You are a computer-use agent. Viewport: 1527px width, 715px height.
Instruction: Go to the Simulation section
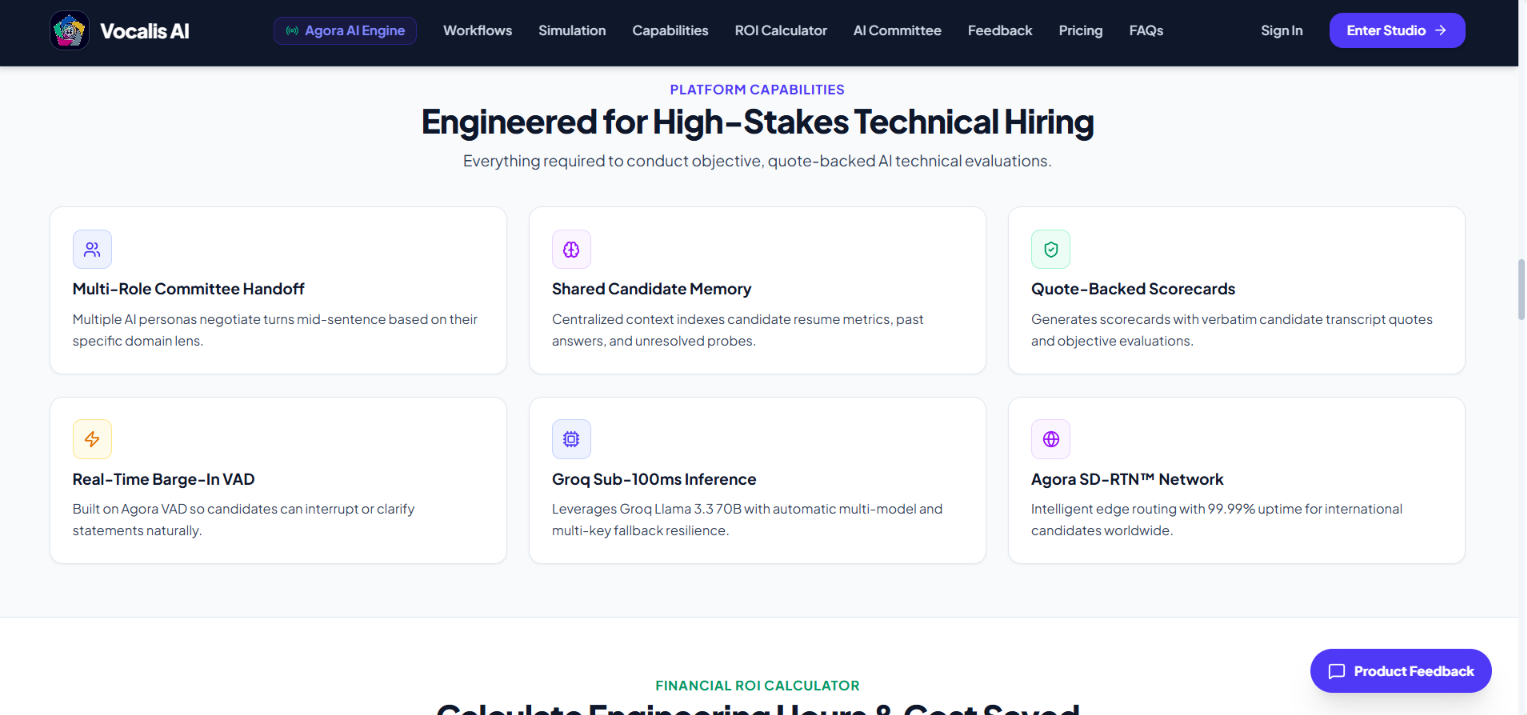[x=572, y=31]
